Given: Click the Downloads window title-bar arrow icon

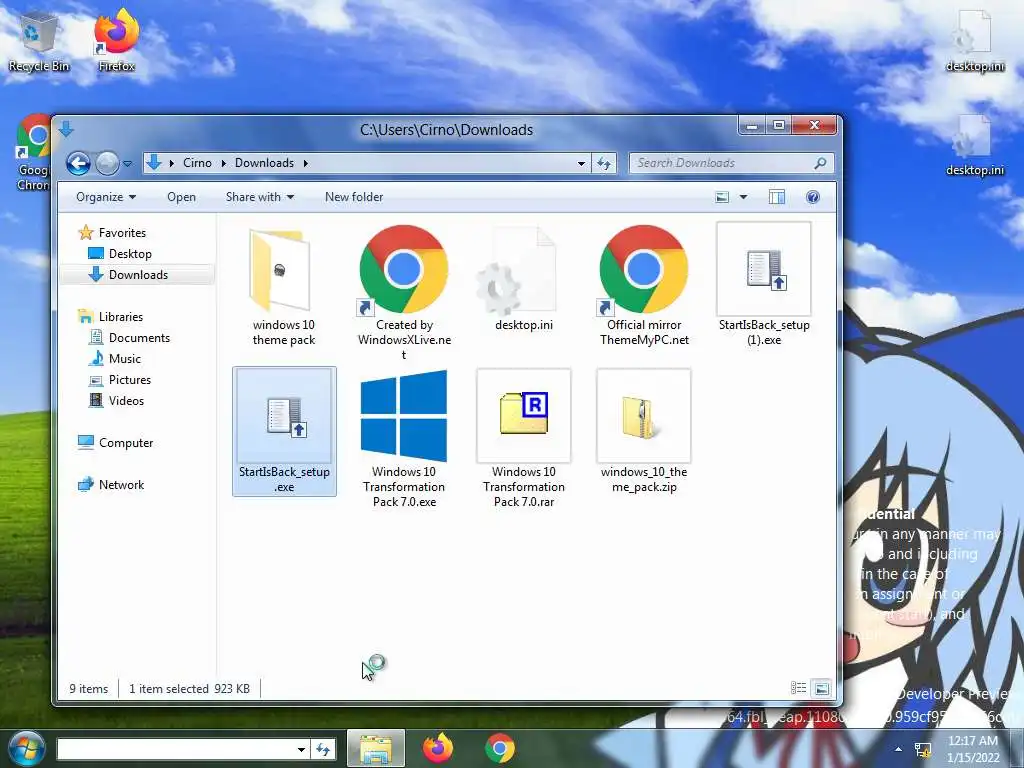Looking at the screenshot, I should 66,129.
